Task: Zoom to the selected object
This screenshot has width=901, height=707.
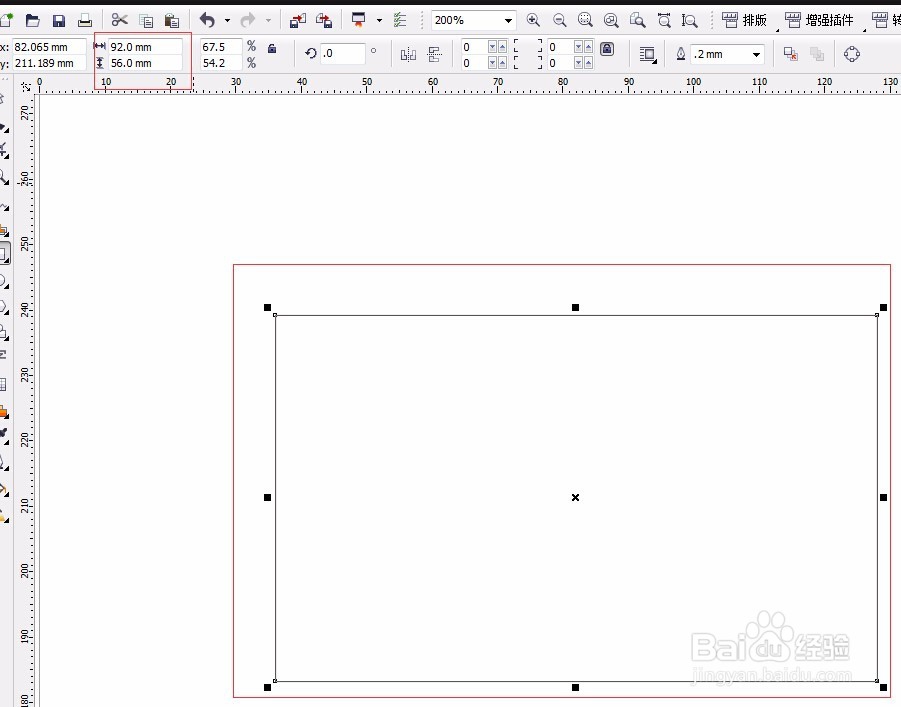Action: (x=585, y=21)
